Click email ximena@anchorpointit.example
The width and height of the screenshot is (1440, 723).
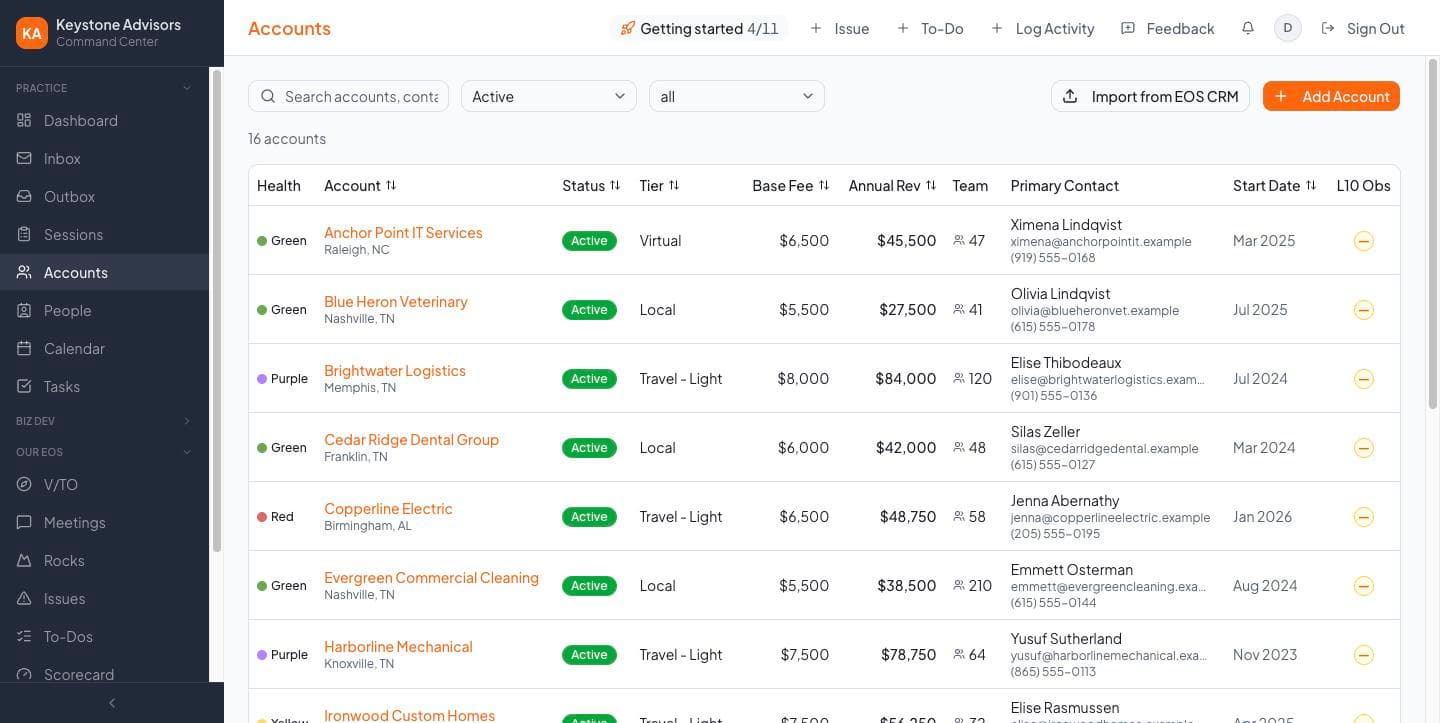point(1101,242)
